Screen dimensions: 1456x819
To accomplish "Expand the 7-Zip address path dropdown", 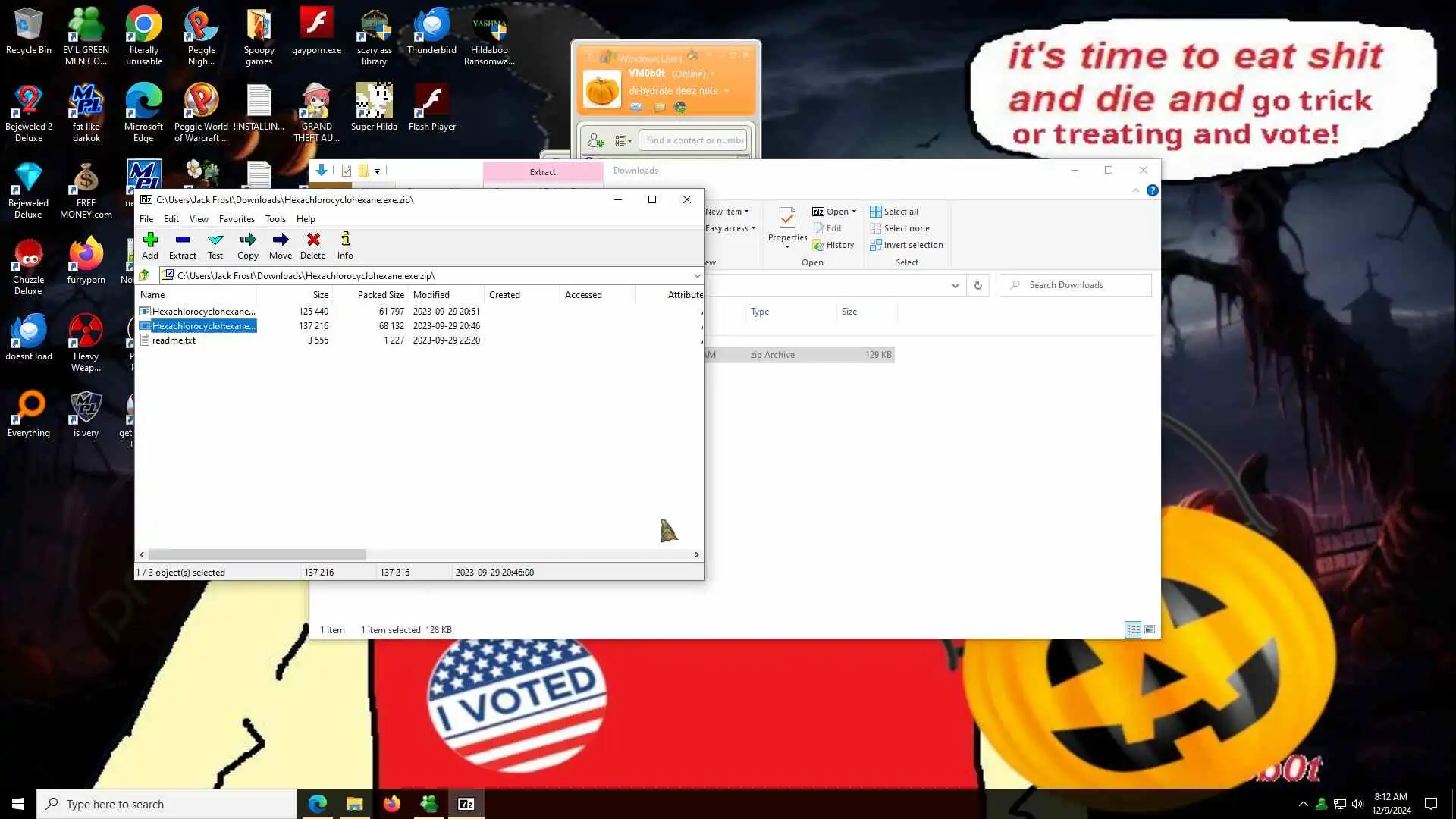I will pos(696,275).
